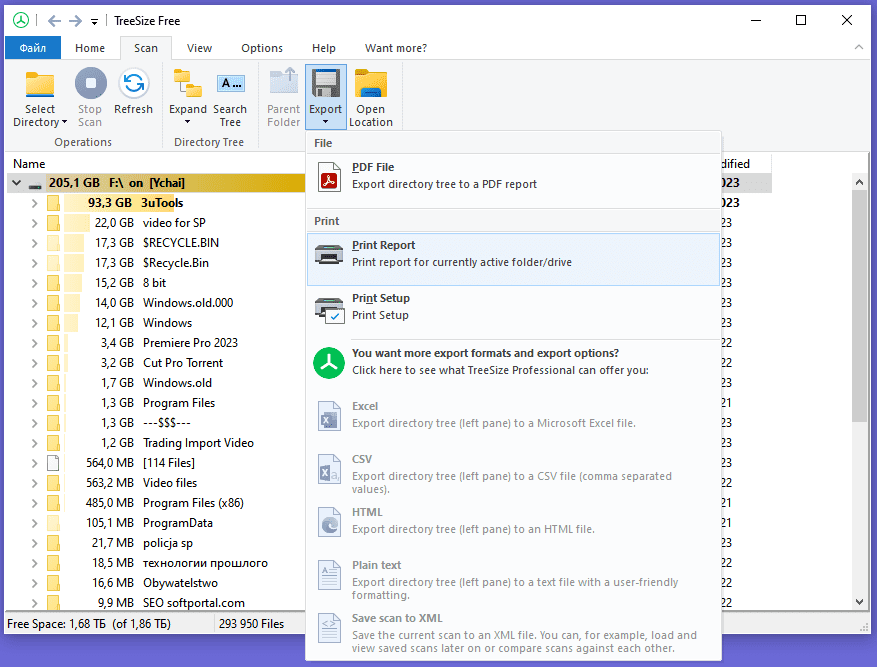
Task: Click the CSV export icon
Action: click(x=329, y=469)
